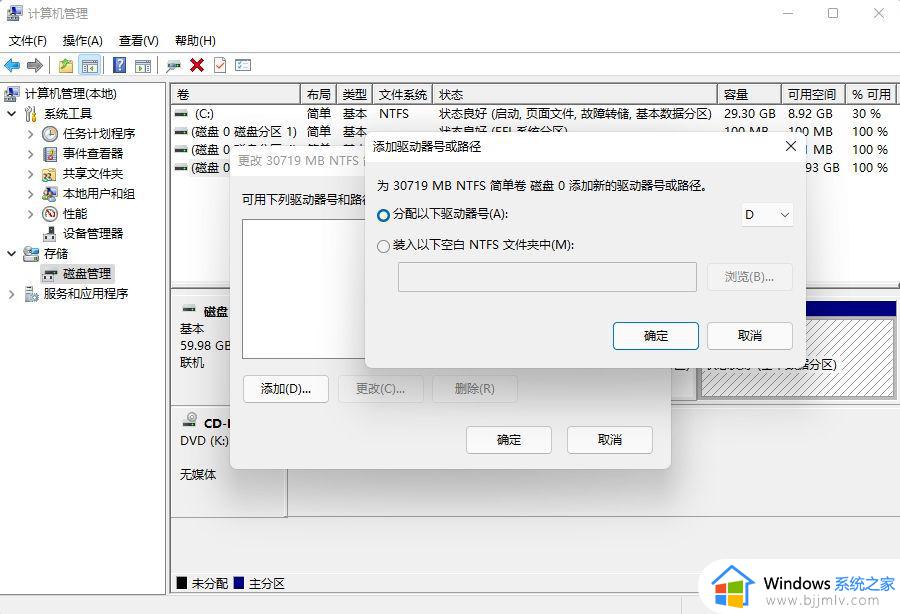The width and height of the screenshot is (900, 614).
Task: Sort by the 状态 column header
Action: [x=575, y=94]
